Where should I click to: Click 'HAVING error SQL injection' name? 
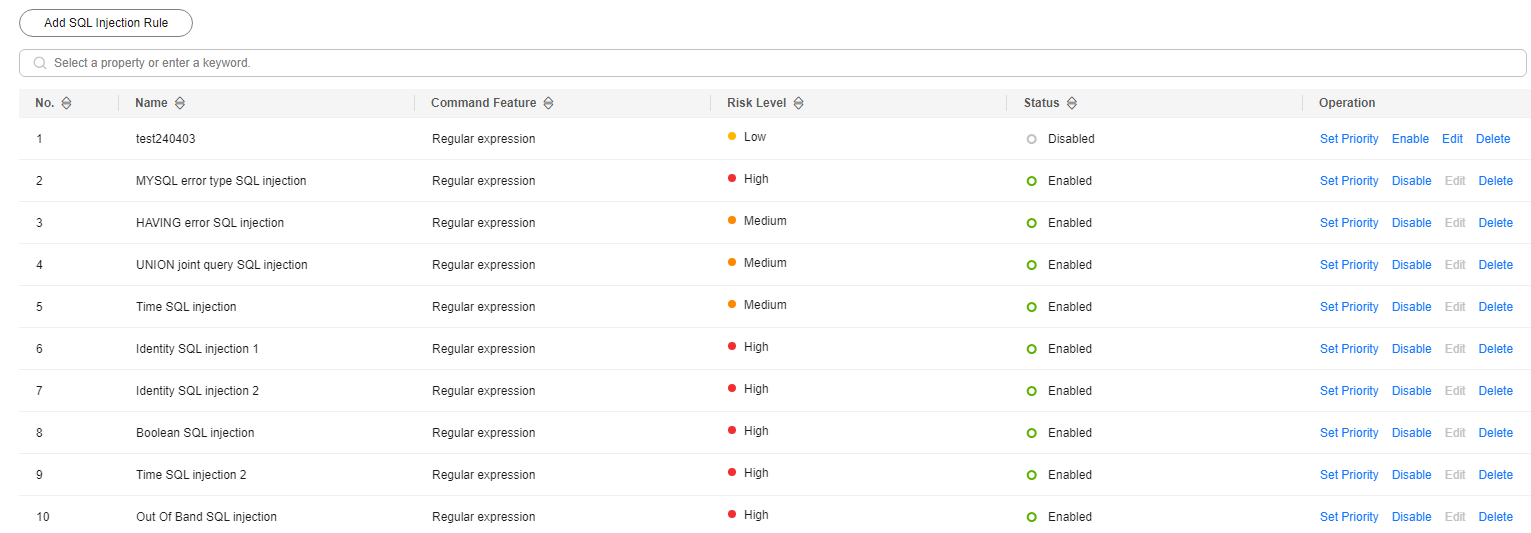[210, 223]
